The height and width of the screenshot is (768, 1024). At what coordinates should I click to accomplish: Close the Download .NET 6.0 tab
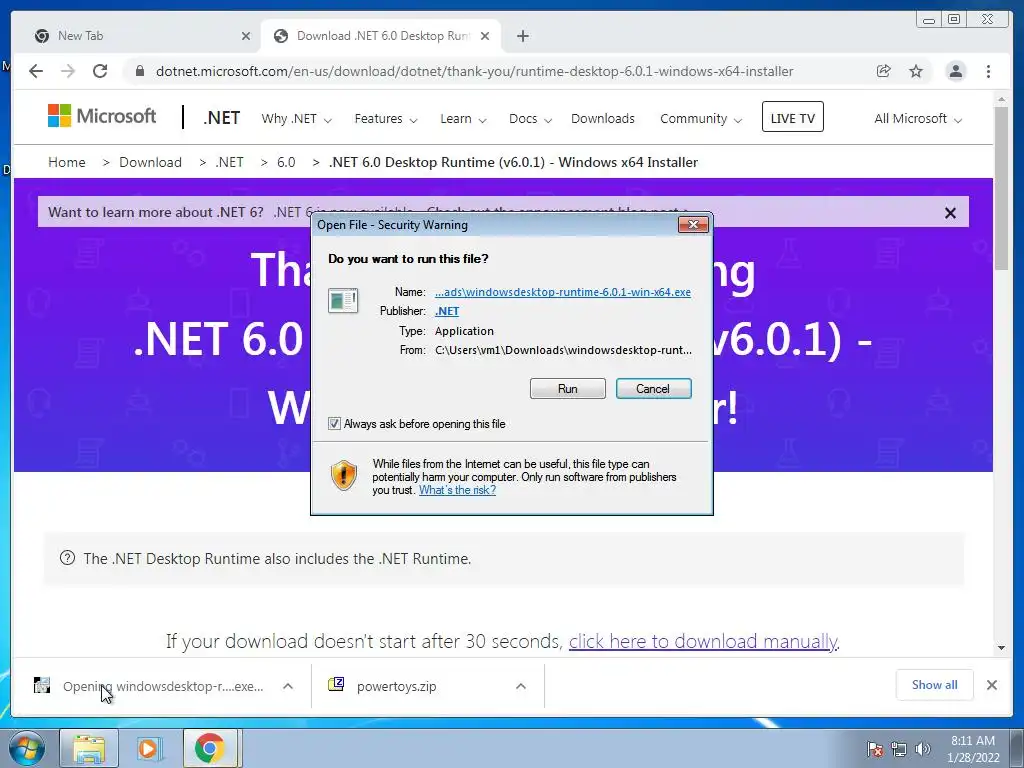click(485, 36)
